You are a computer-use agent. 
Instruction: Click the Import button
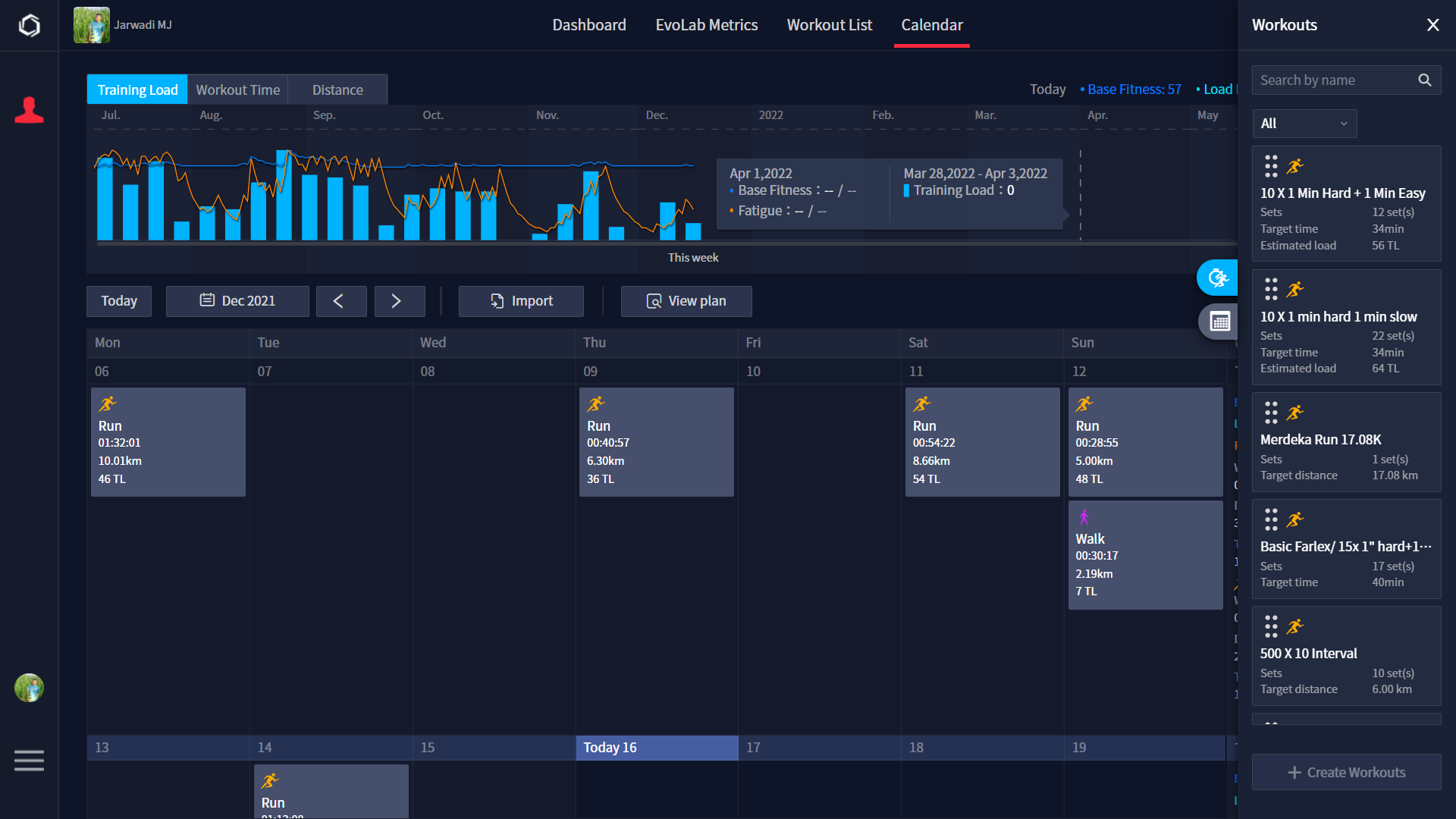pyautogui.click(x=521, y=301)
